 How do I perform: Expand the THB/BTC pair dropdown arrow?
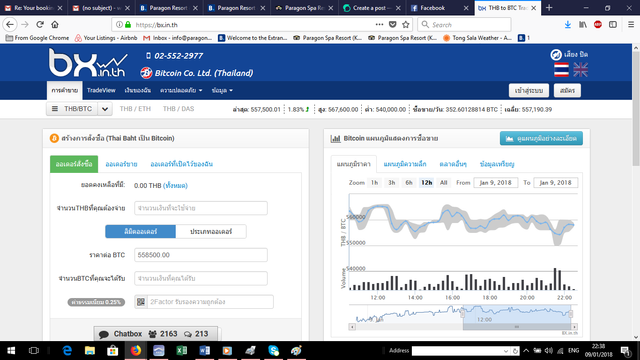[105, 109]
